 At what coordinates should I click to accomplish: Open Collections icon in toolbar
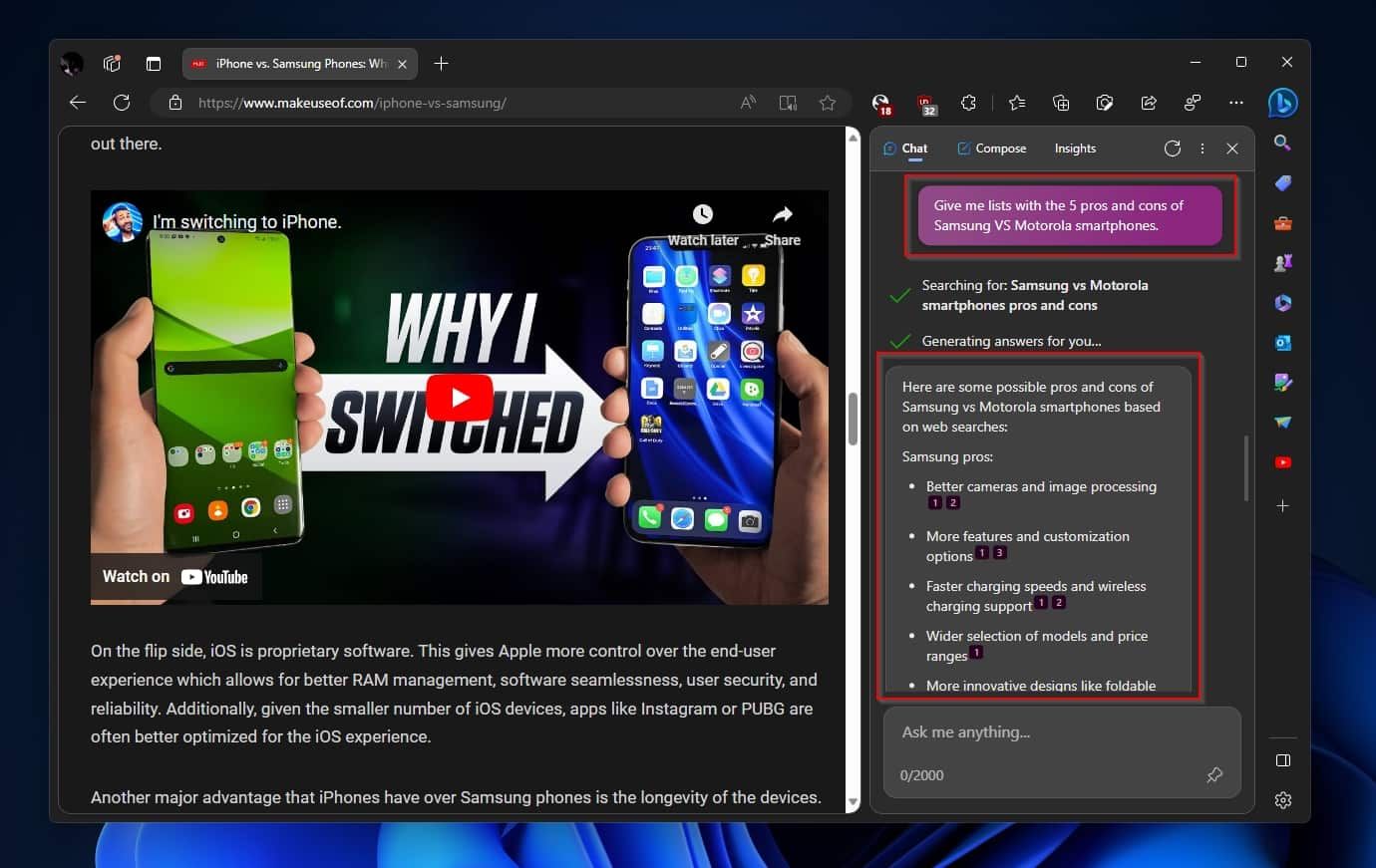tap(1061, 103)
